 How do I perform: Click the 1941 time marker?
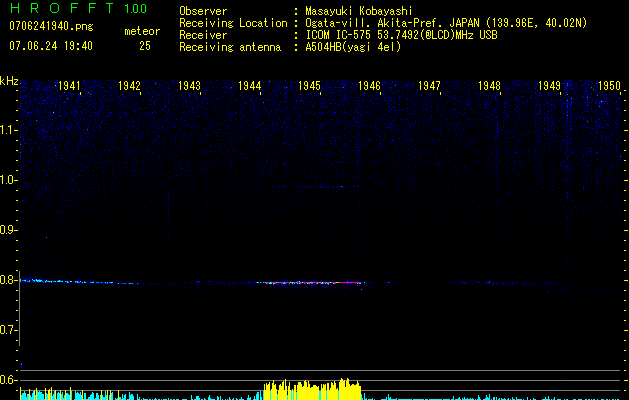point(69,86)
